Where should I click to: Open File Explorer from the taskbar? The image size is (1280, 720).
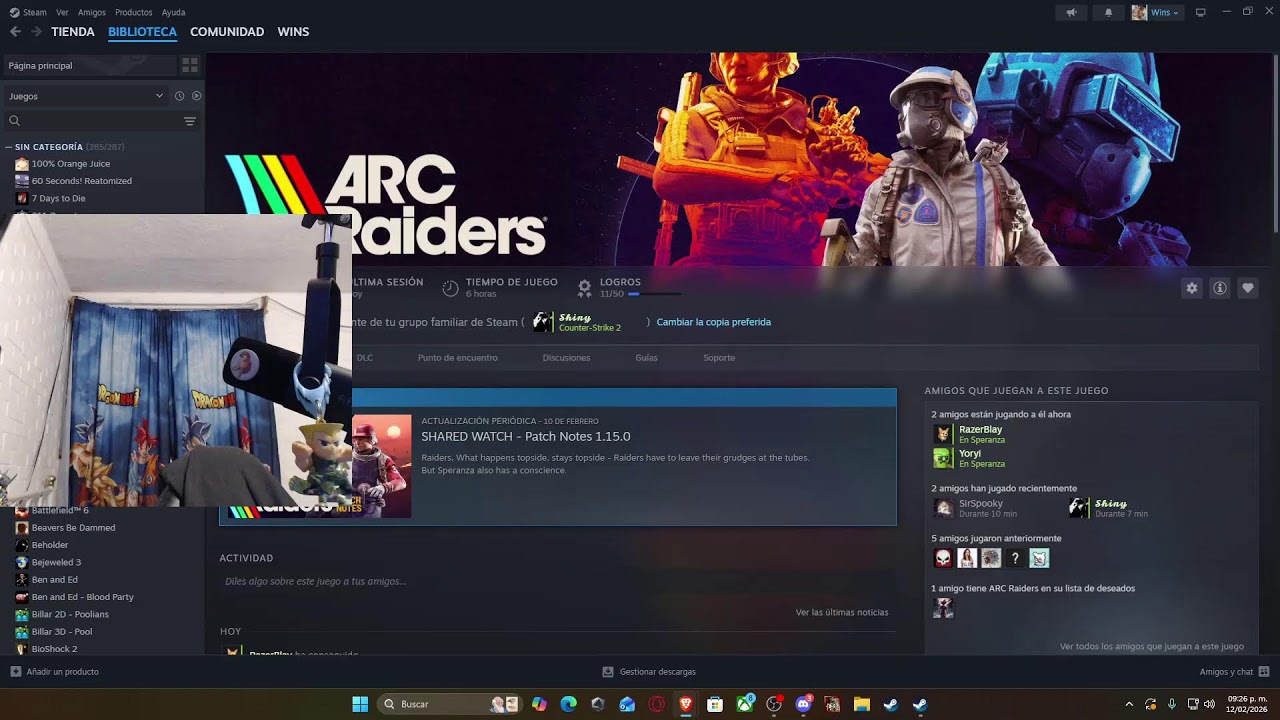(861, 704)
